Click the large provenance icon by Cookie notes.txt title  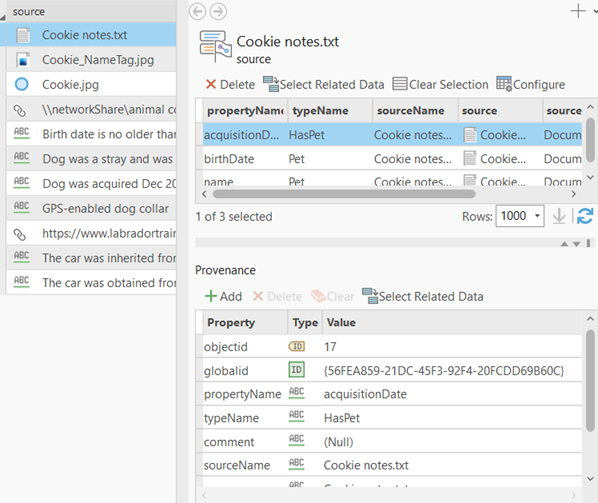point(215,47)
